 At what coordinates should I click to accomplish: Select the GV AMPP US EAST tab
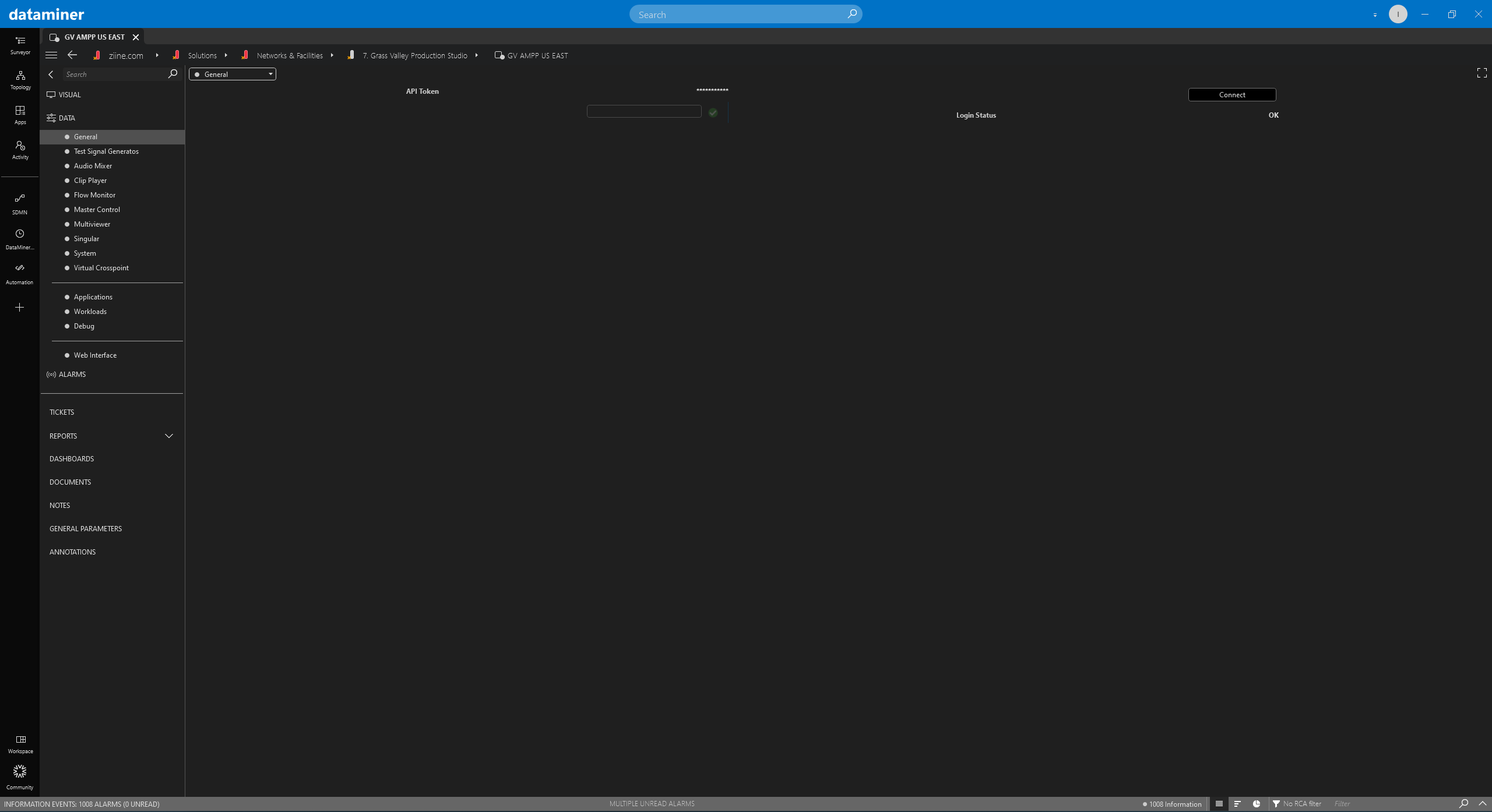94,37
